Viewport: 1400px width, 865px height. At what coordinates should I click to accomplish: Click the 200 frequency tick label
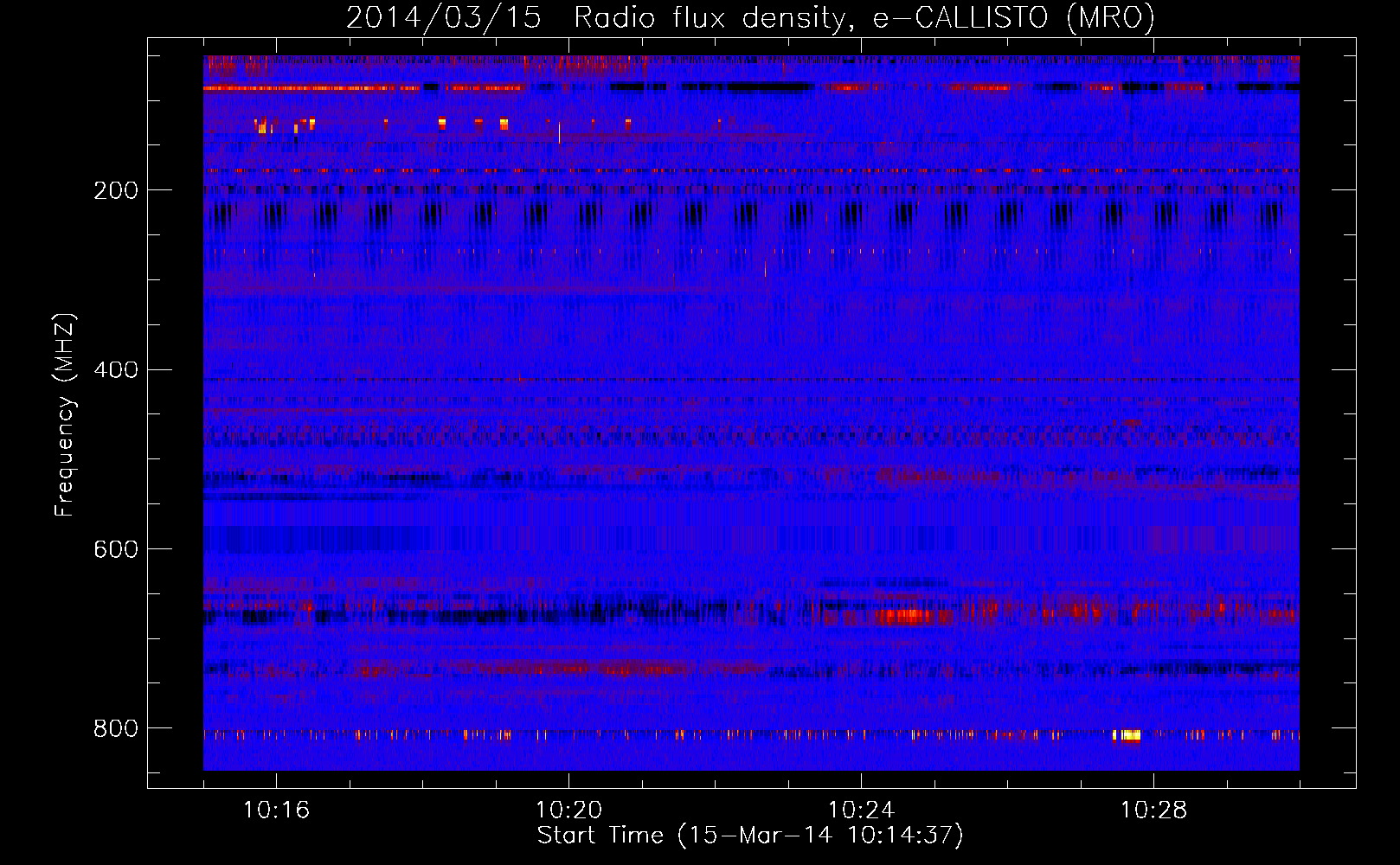[x=116, y=190]
